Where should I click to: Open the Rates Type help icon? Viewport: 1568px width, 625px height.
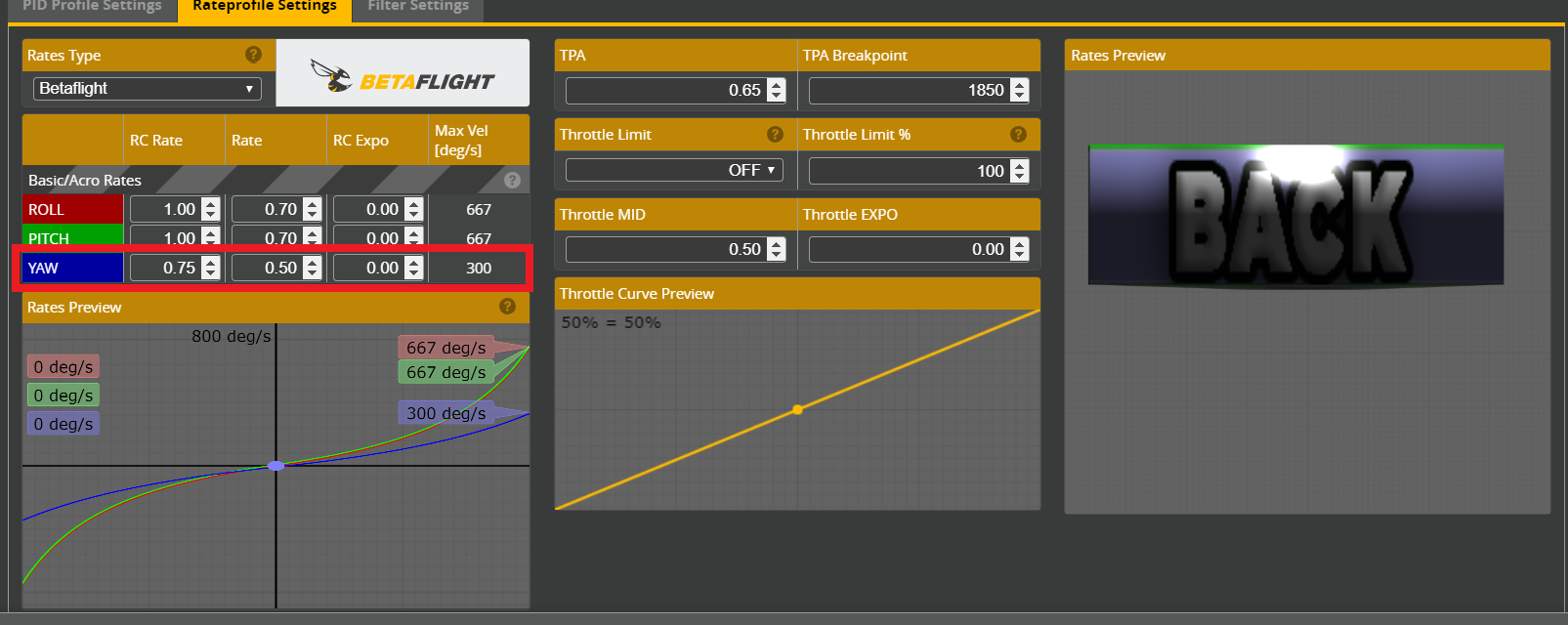253,55
